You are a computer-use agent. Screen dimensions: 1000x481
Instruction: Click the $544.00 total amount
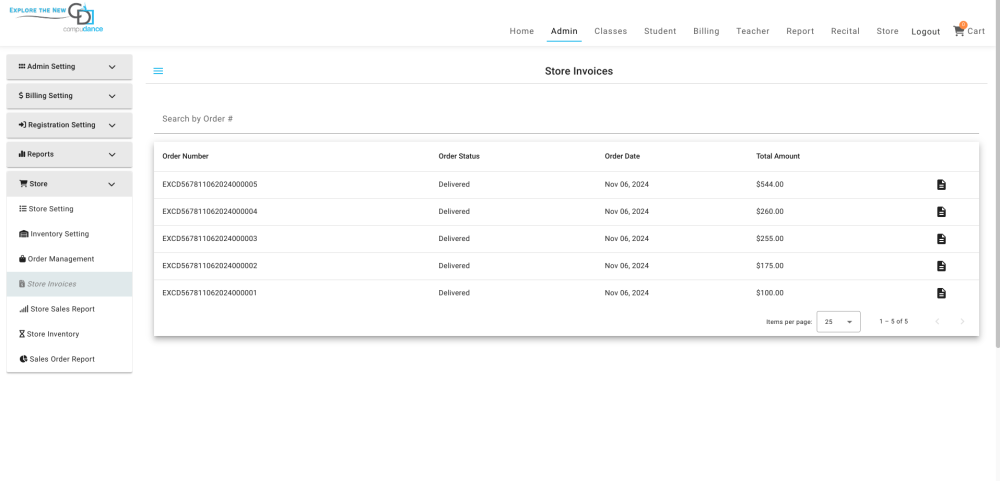point(770,184)
